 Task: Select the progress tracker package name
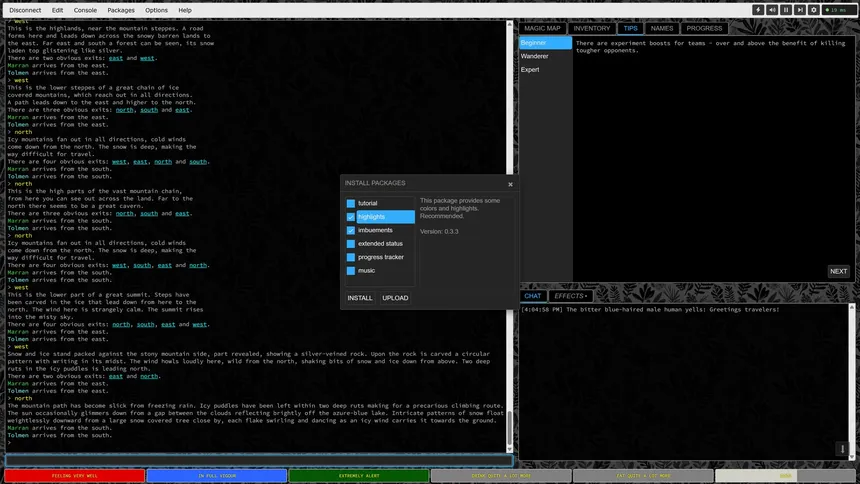pos(386,257)
